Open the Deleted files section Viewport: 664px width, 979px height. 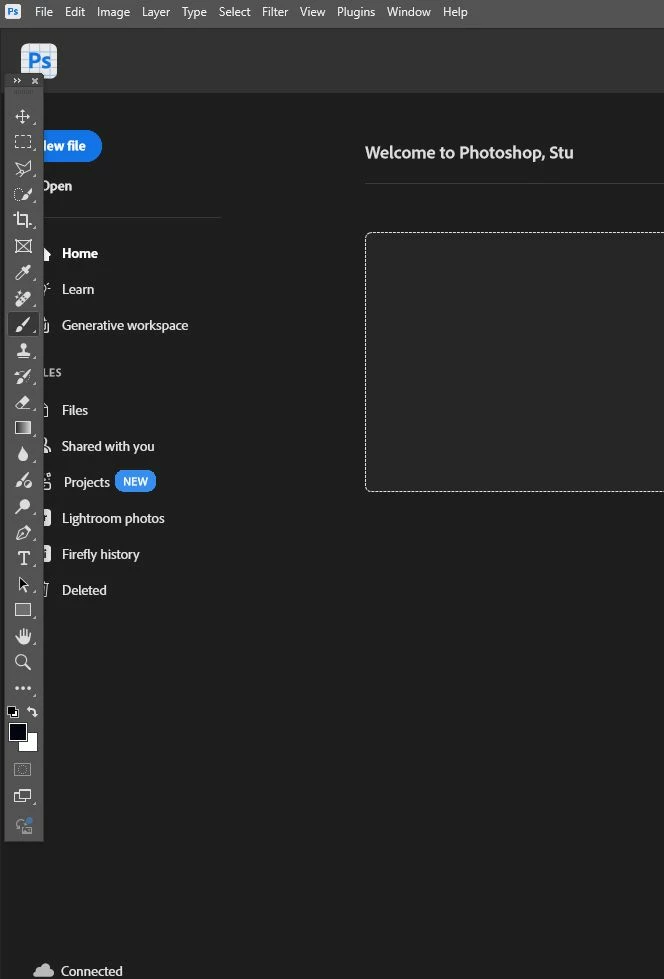[x=84, y=590]
